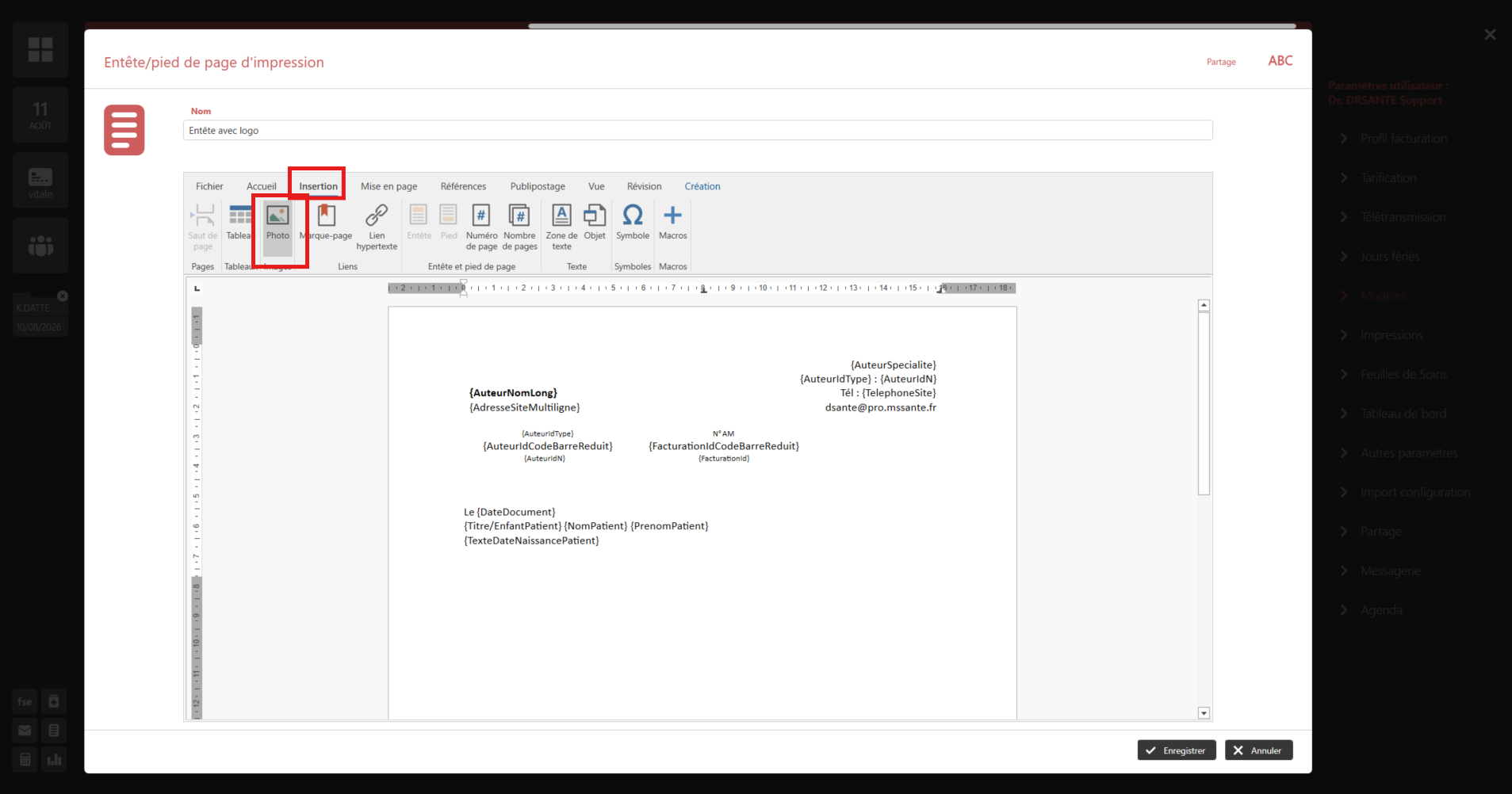
Task: Insert Numéro de page field
Action: click(x=481, y=227)
